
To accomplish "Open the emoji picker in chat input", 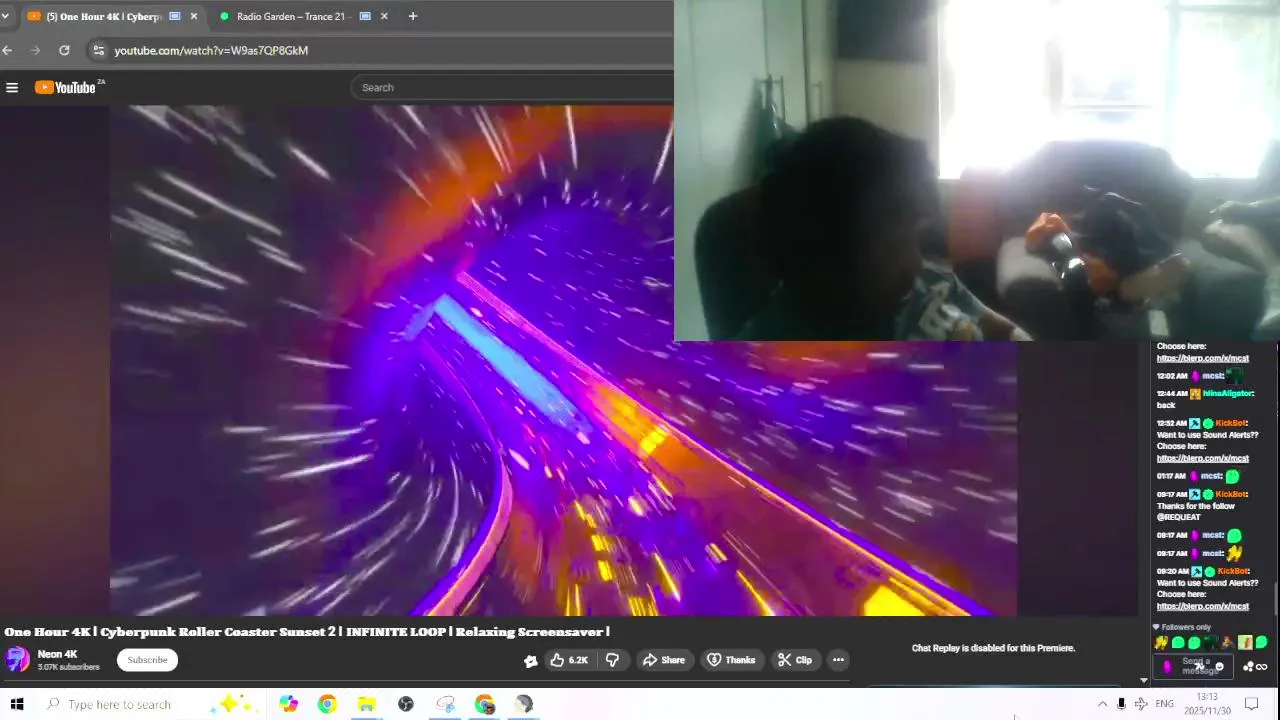I will tap(1218, 667).
